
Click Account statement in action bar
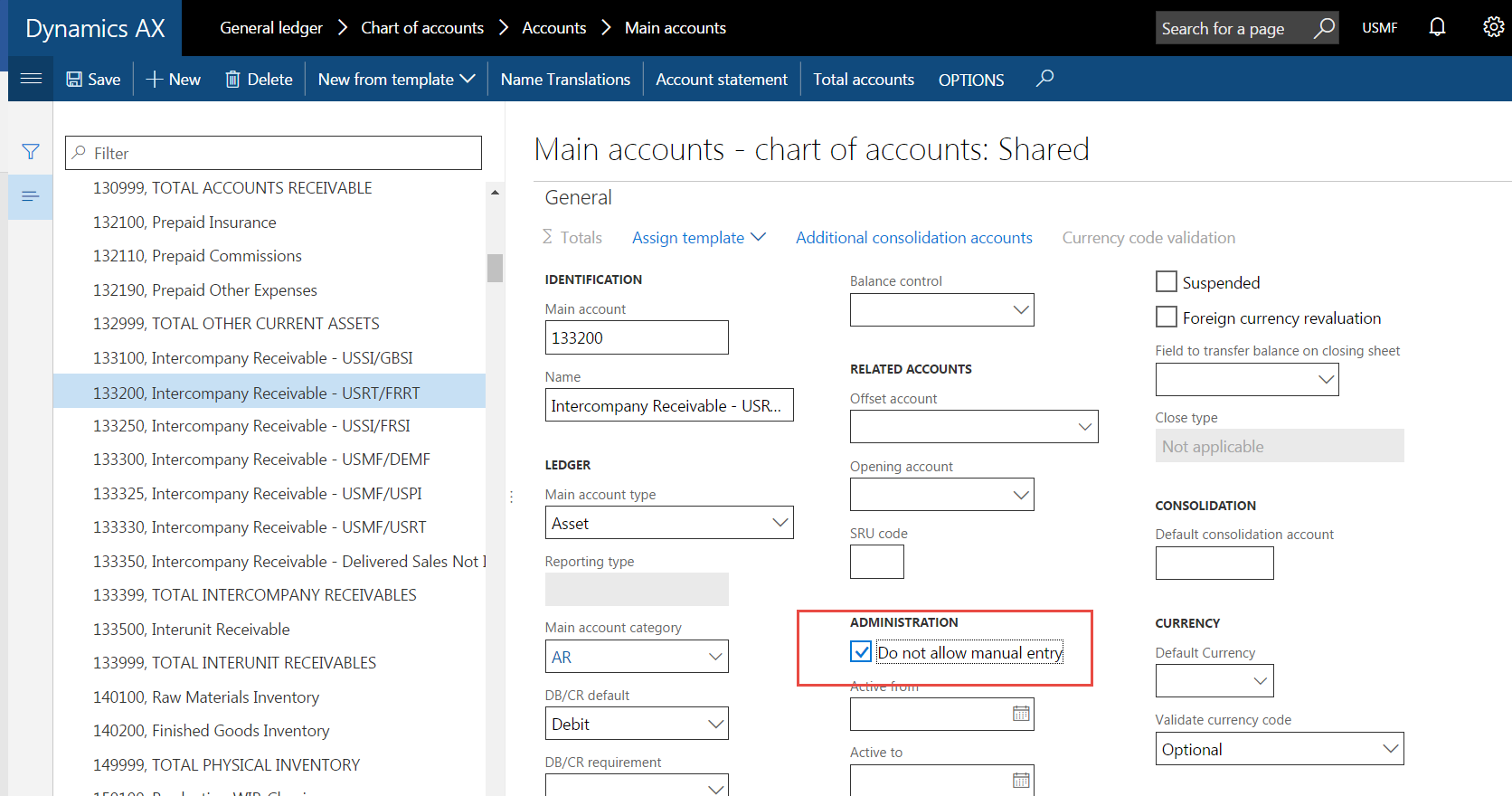(x=721, y=80)
